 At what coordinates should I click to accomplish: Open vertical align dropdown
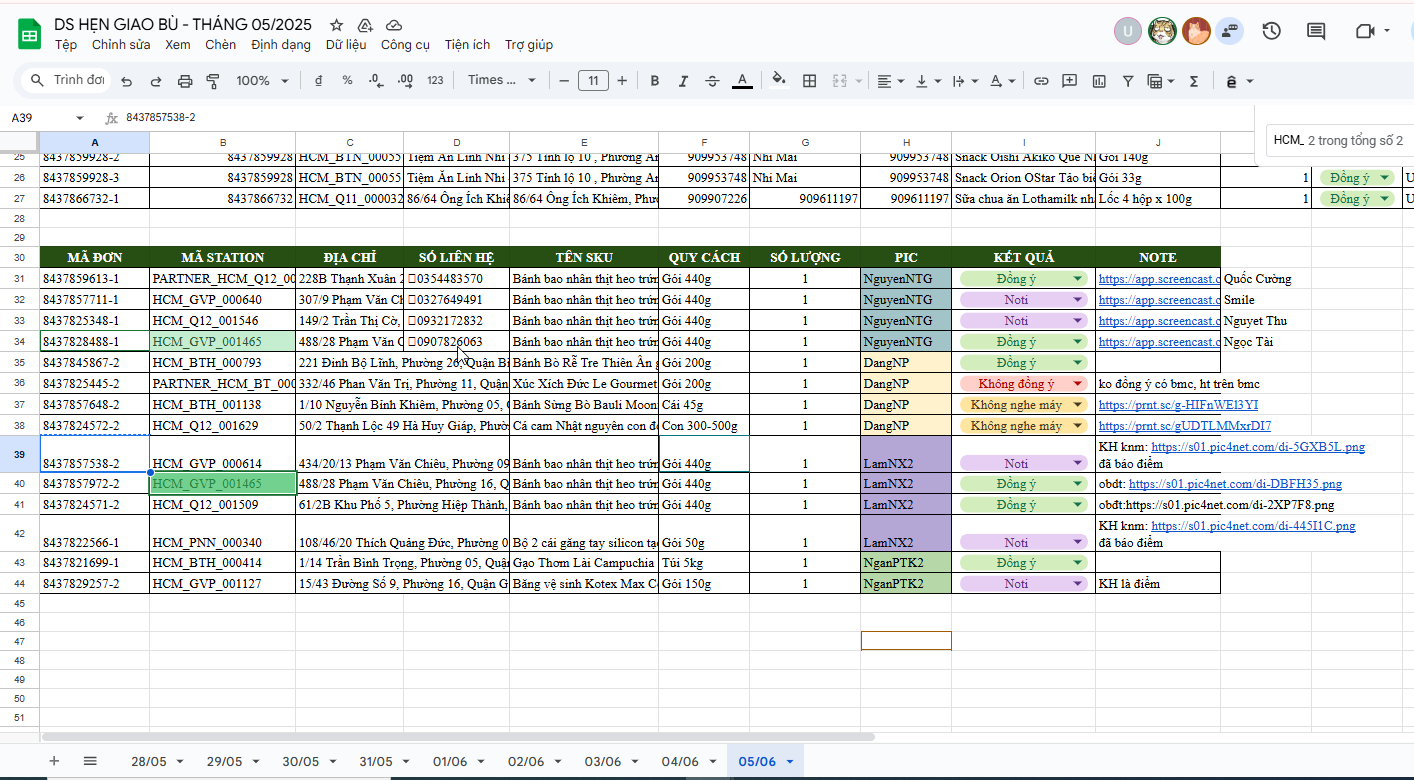tap(929, 80)
